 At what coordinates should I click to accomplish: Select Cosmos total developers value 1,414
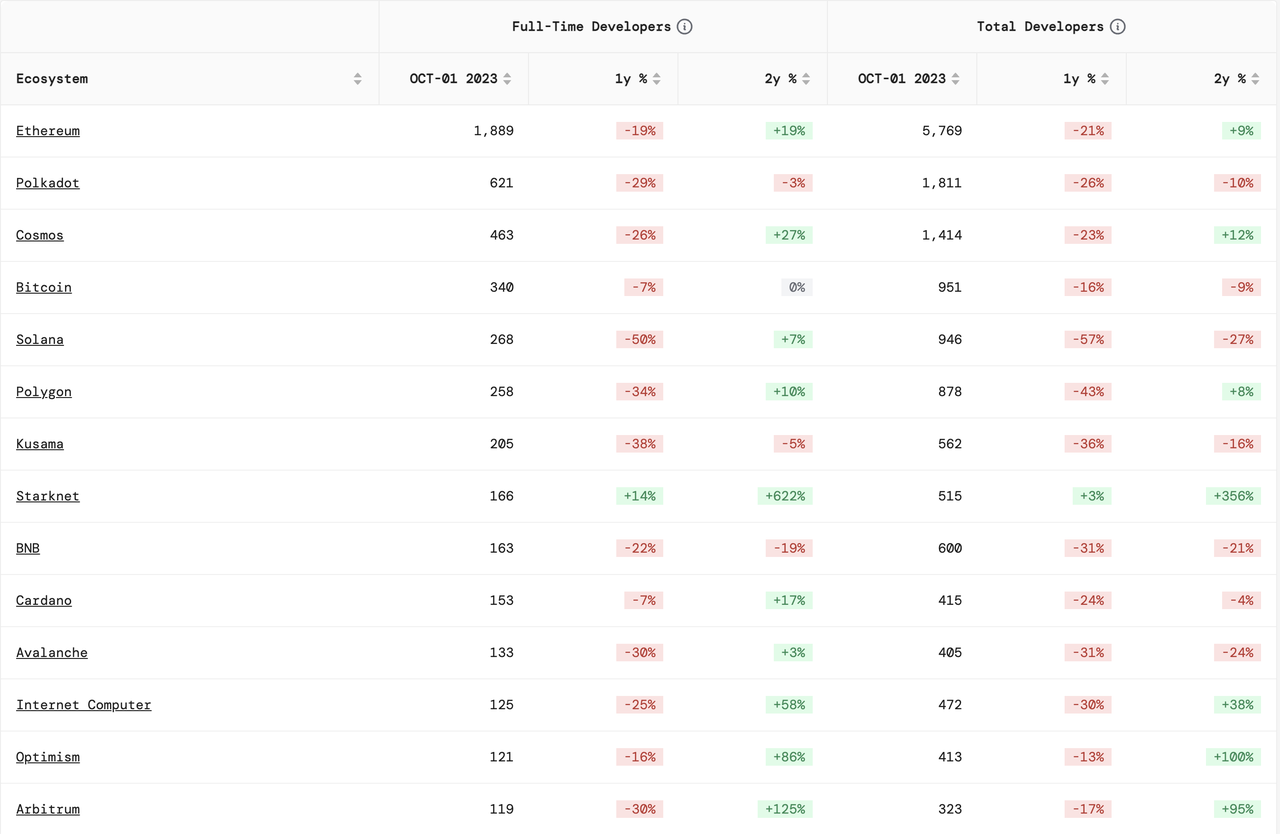pyautogui.click(x=942, y=235)
